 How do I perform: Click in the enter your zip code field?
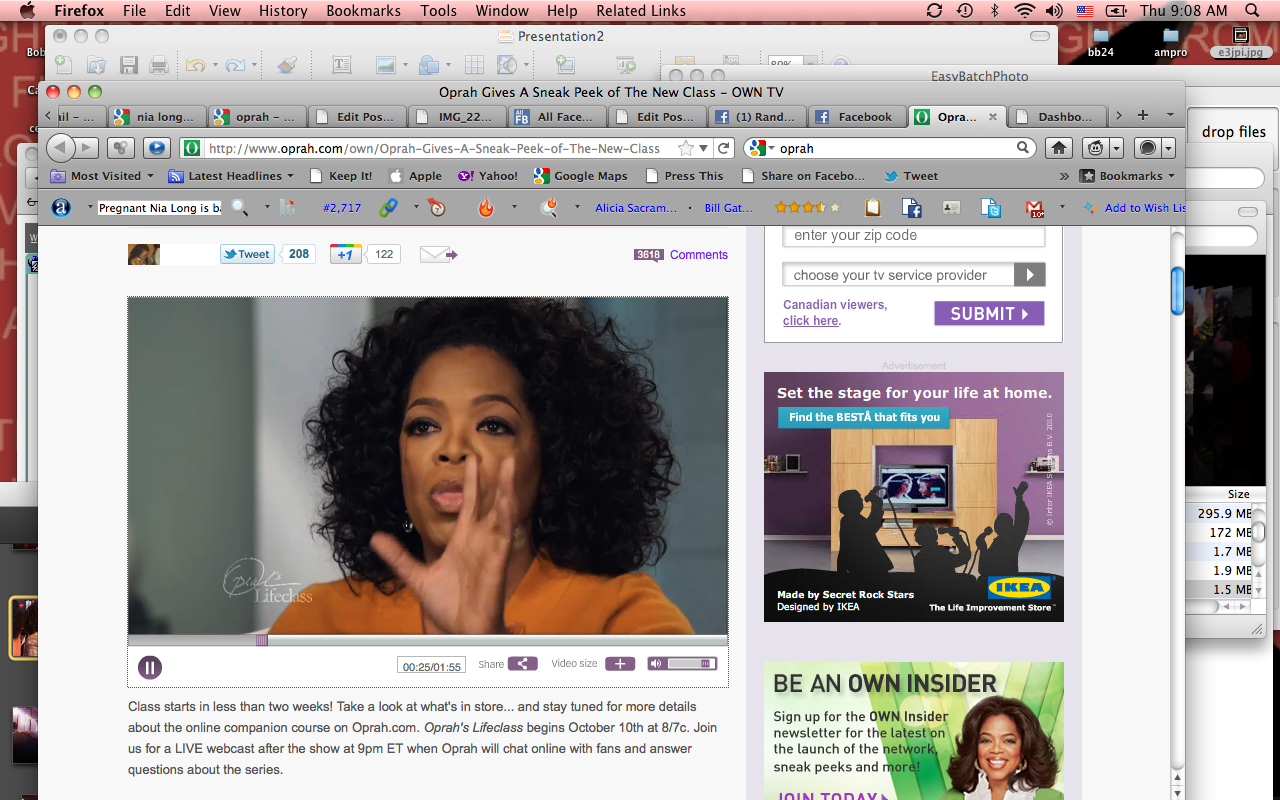coord(913,236)
